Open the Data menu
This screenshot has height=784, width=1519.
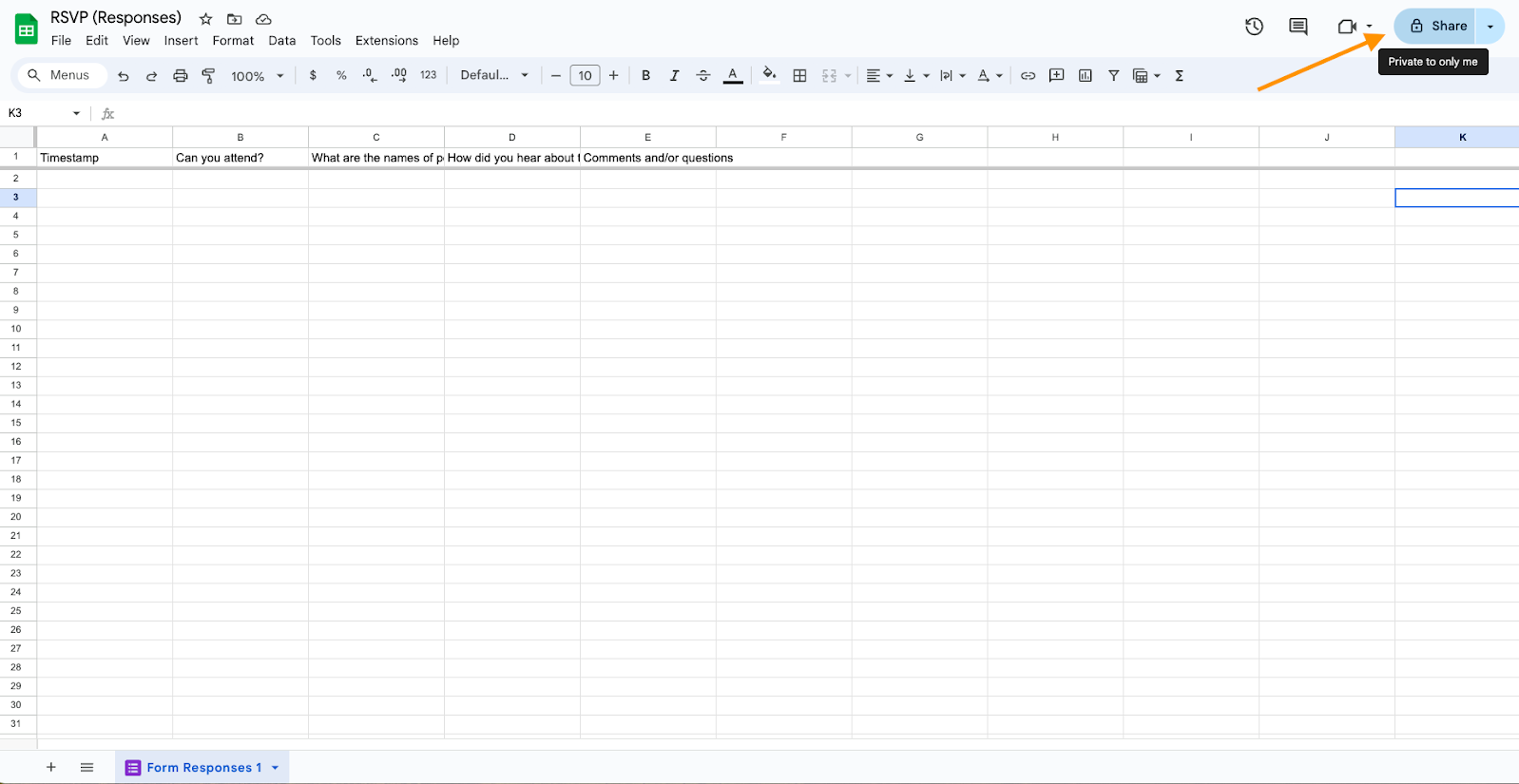pos(282,41)
